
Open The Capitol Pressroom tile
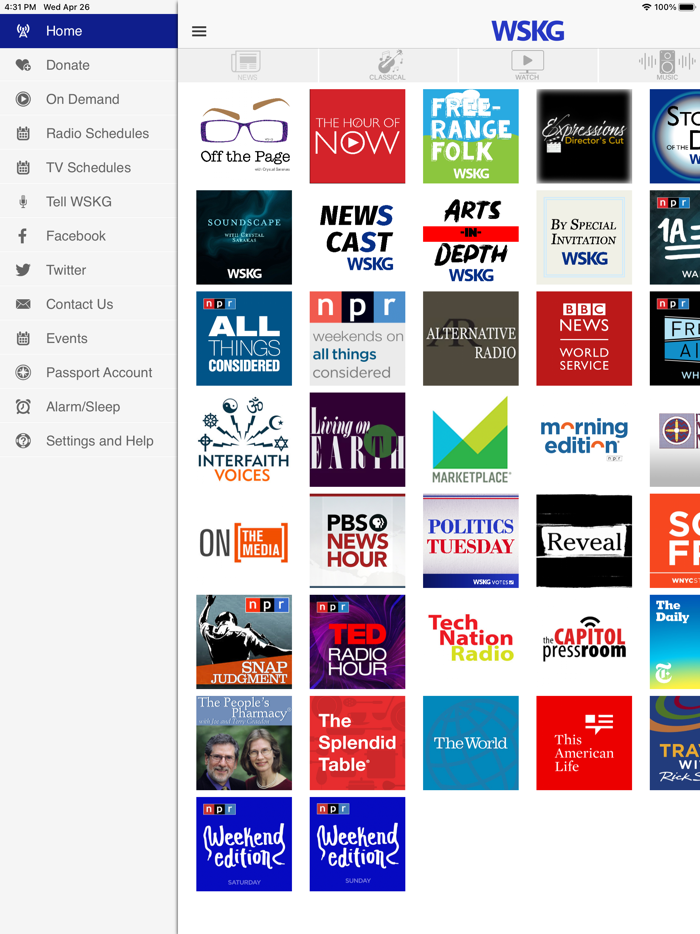[x=584, y=642]
